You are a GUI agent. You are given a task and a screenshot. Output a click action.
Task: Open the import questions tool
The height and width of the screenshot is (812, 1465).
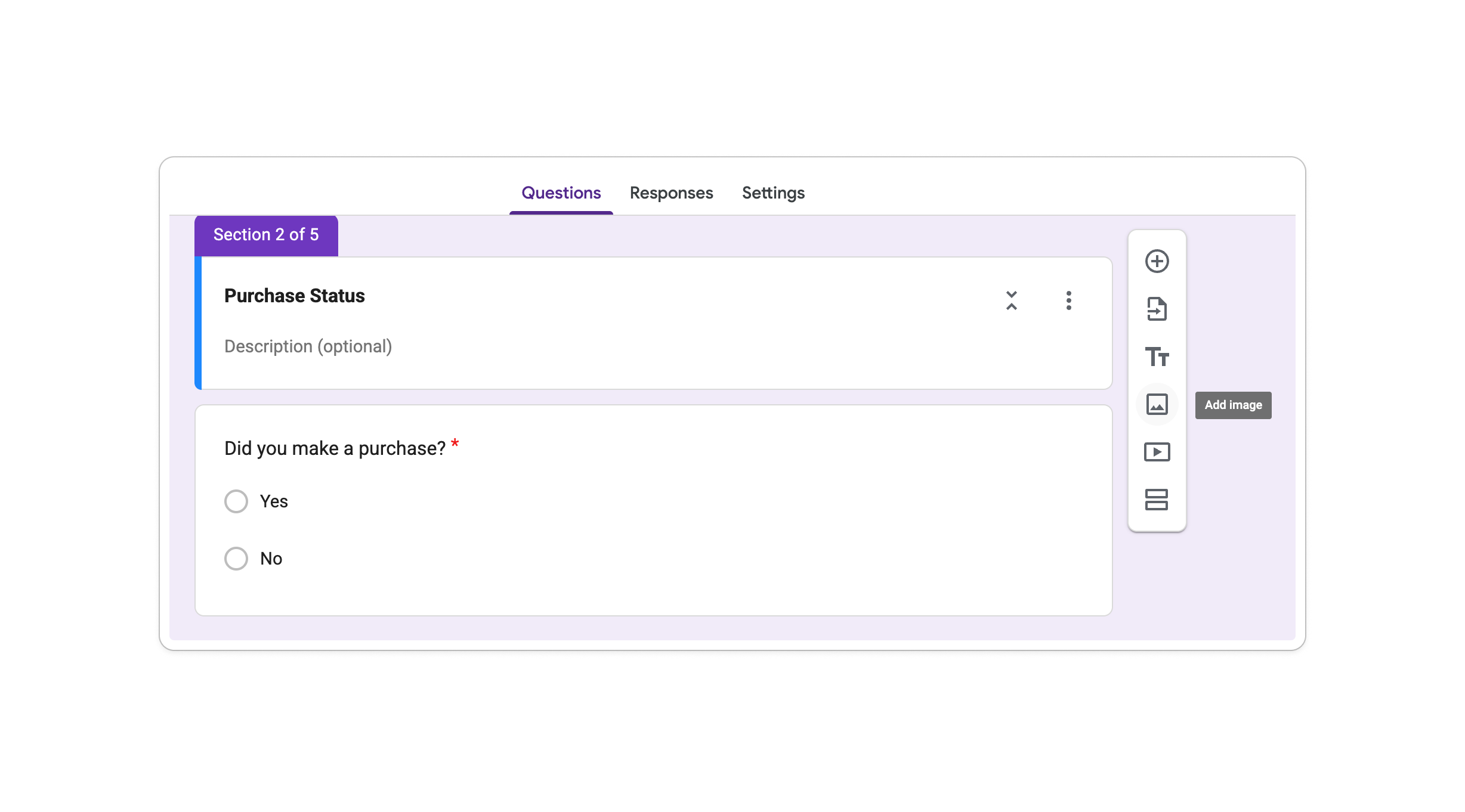tap(1158, 309)
